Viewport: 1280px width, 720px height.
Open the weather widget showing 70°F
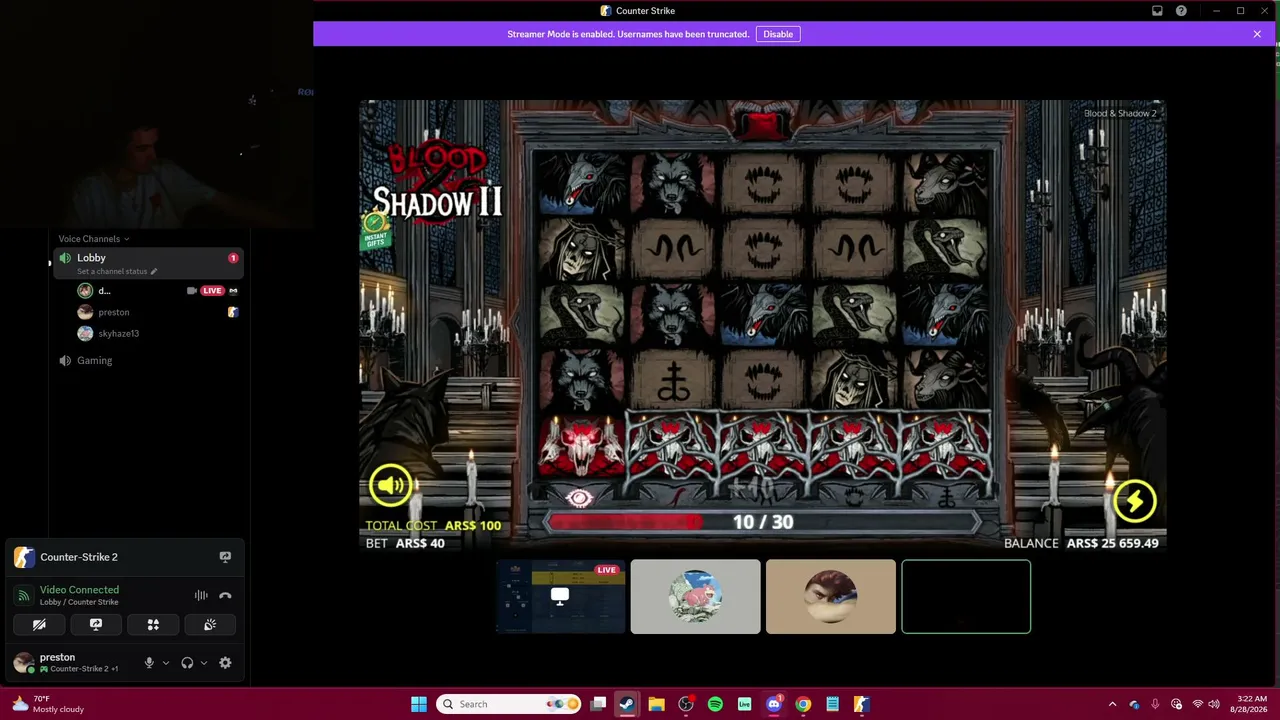click(x=47, y=704)
